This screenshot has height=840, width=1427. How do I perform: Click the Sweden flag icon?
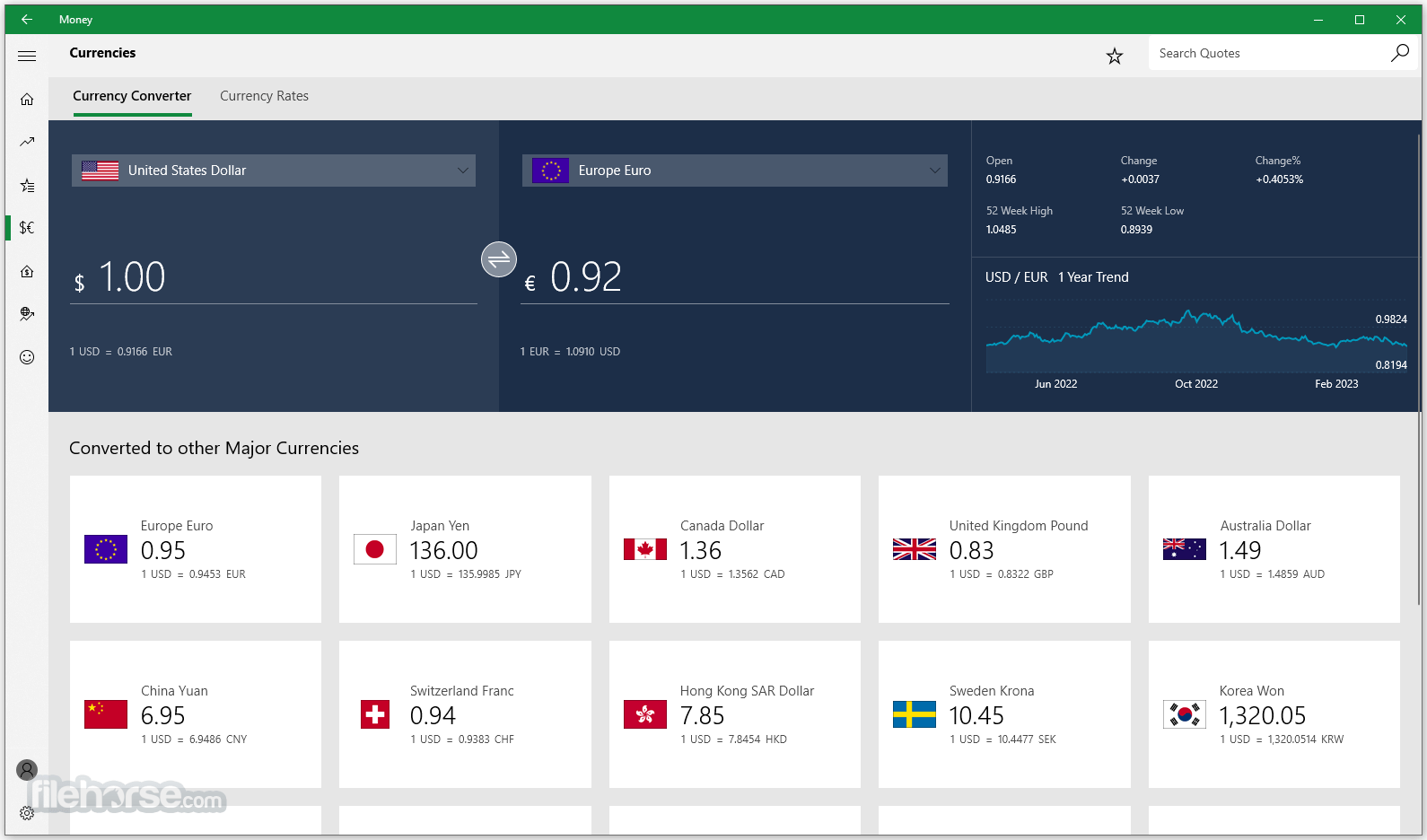(915, 714)
